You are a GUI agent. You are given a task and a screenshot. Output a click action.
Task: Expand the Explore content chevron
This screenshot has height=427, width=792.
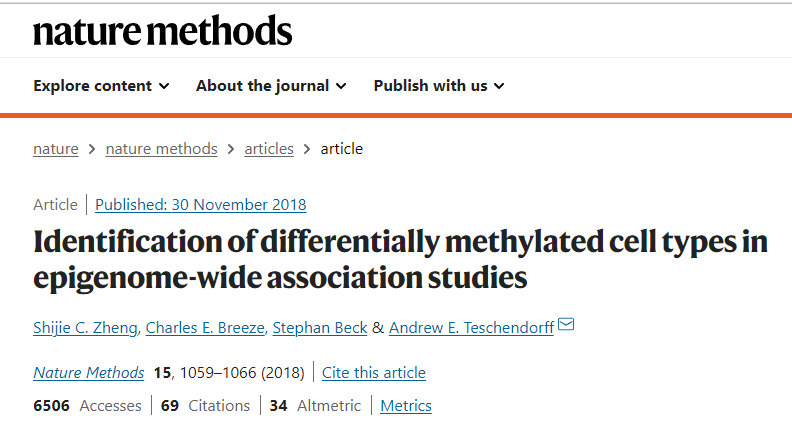[x=164, y=86]
